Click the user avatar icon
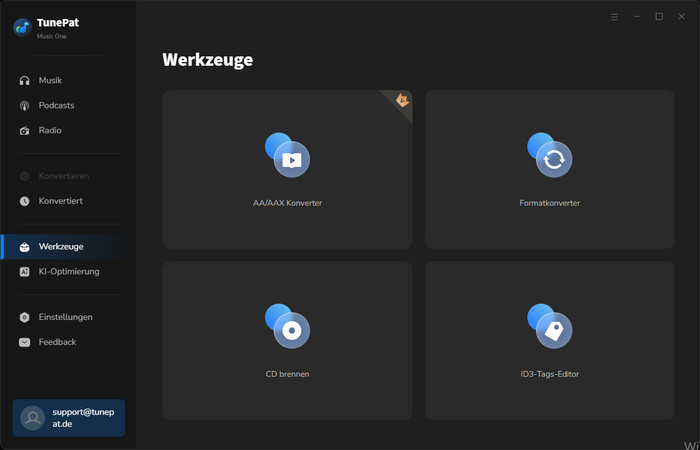 33,418
